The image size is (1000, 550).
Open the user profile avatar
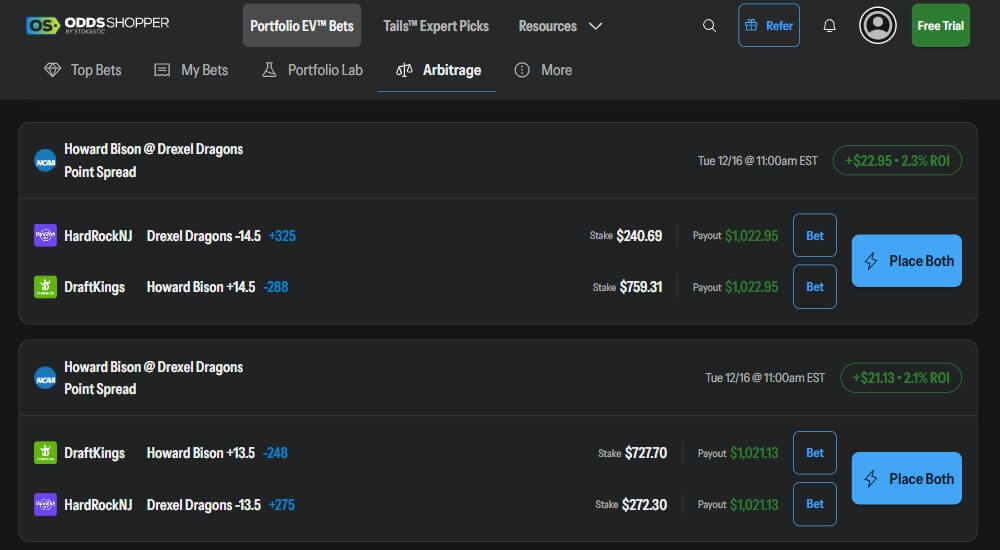[x=878, y=26]
